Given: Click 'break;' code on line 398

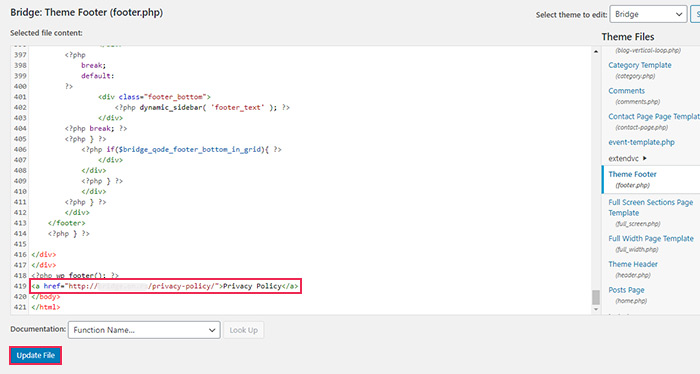Looking at the screenshot, I should click(x=94, y=65).
